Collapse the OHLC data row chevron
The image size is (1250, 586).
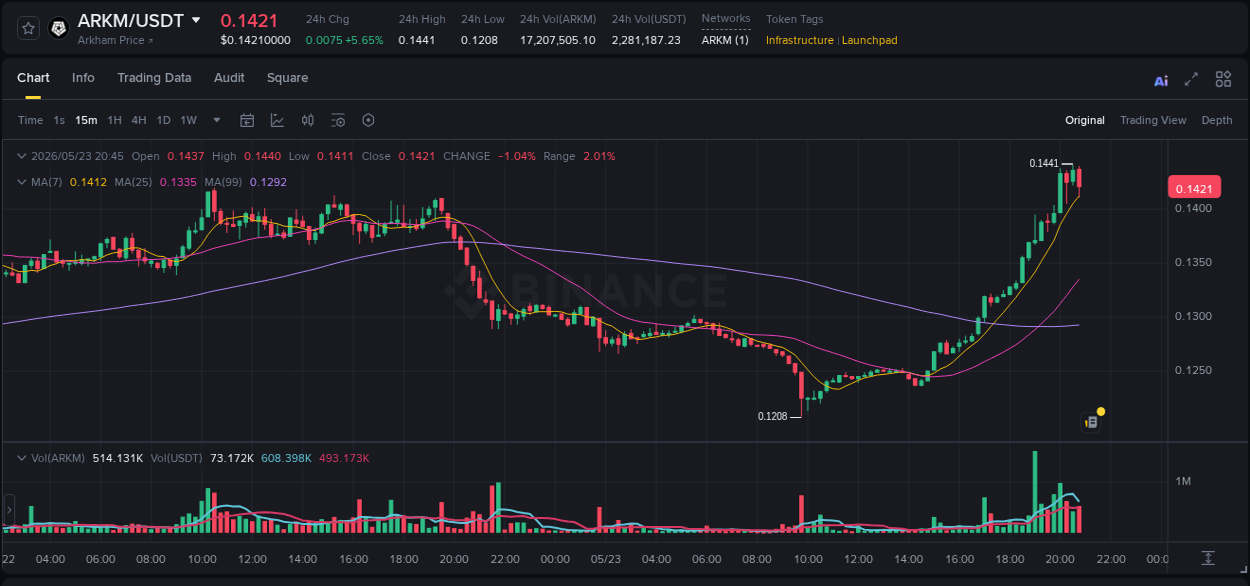coord(22,156)
